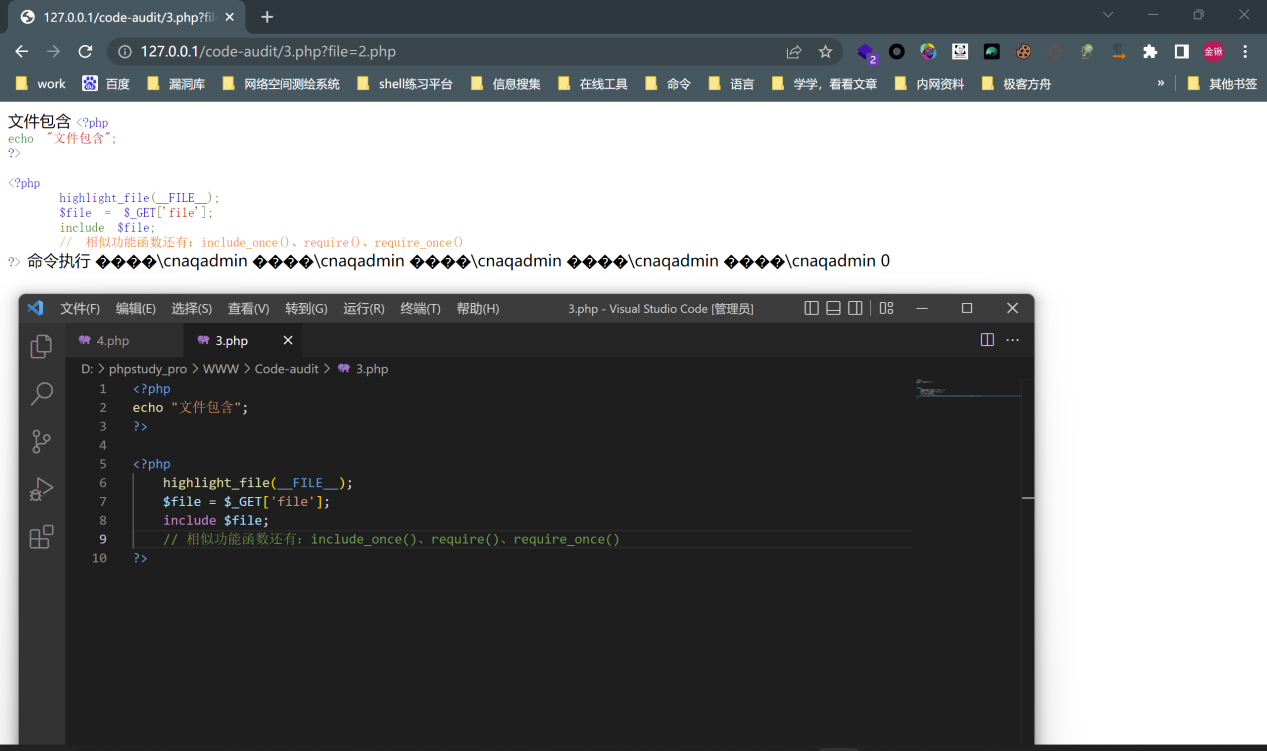
Task: Open the 编辑(E) menu in VS Code
Action: 136,308
